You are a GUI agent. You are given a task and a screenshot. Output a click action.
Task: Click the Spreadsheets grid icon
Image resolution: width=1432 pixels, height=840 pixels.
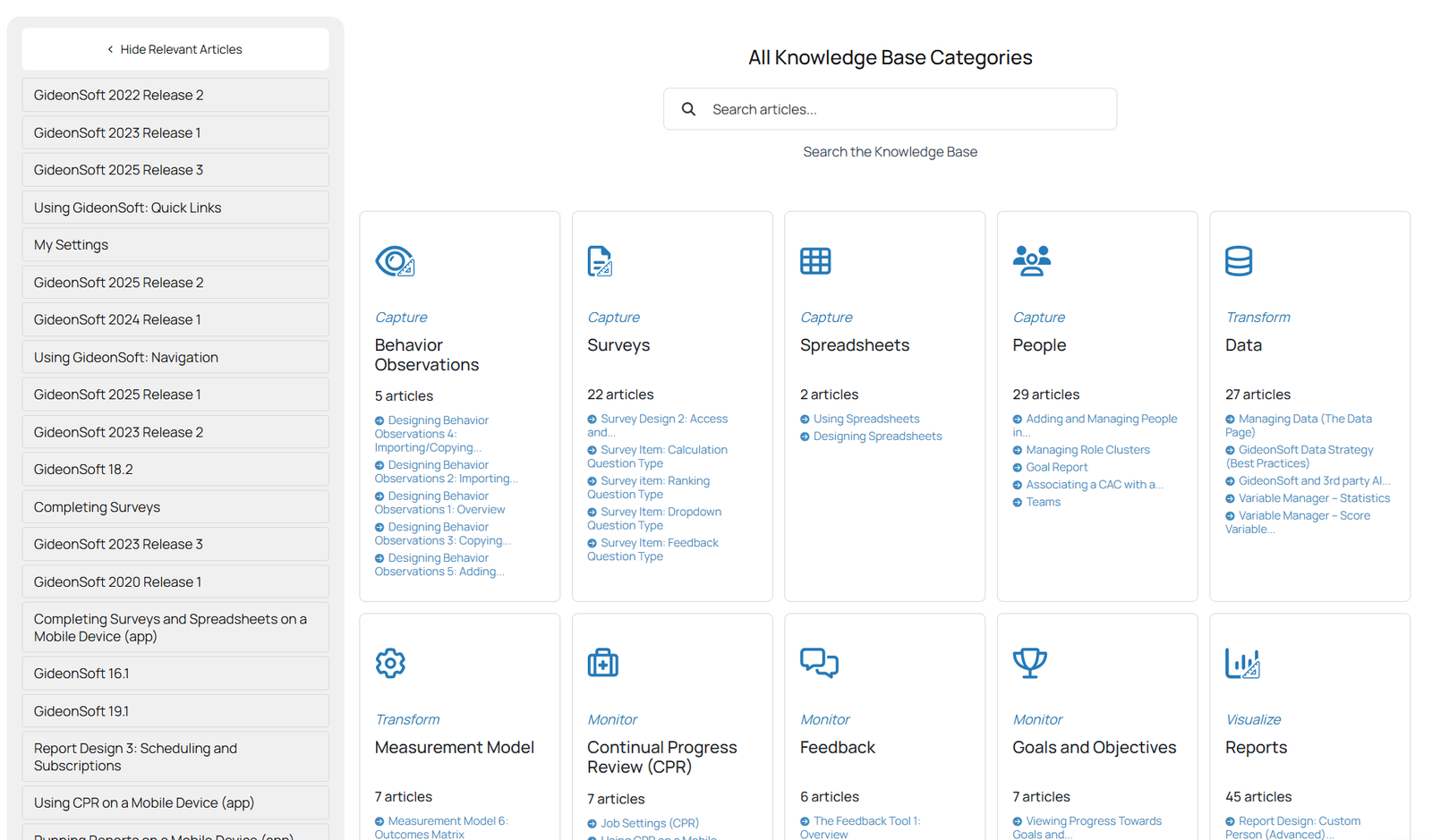pyautogui.click(x=815, y=261)
